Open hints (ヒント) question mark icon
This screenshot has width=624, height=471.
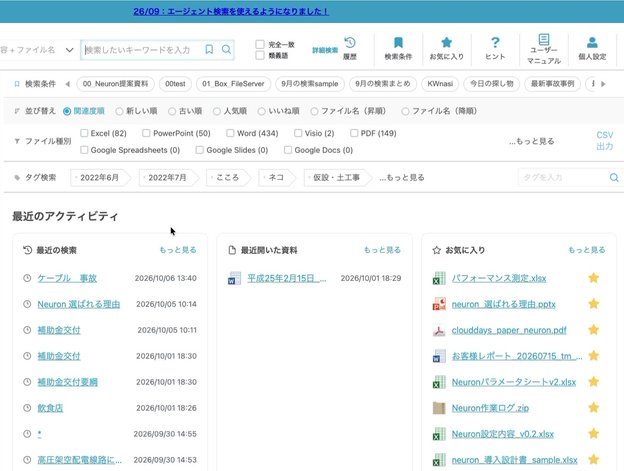pyautogui.click(x=495, y=43)
